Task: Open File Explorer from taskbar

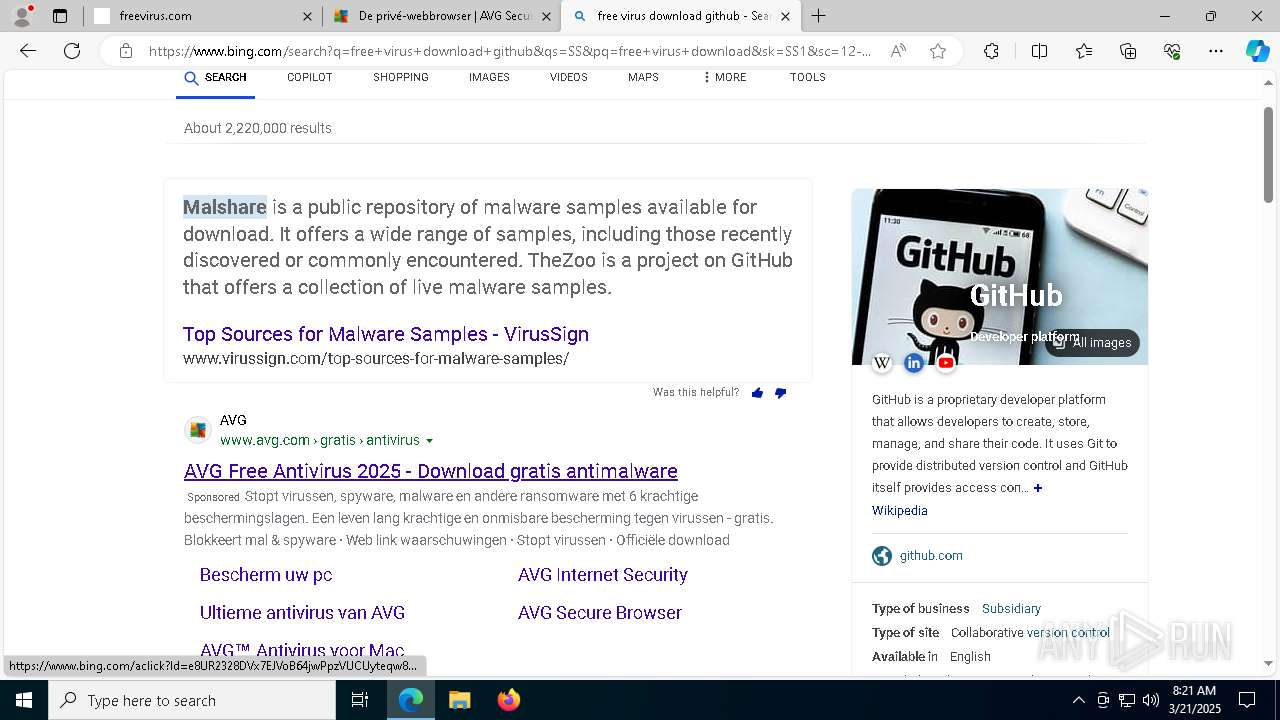Action: coord(459,700)
